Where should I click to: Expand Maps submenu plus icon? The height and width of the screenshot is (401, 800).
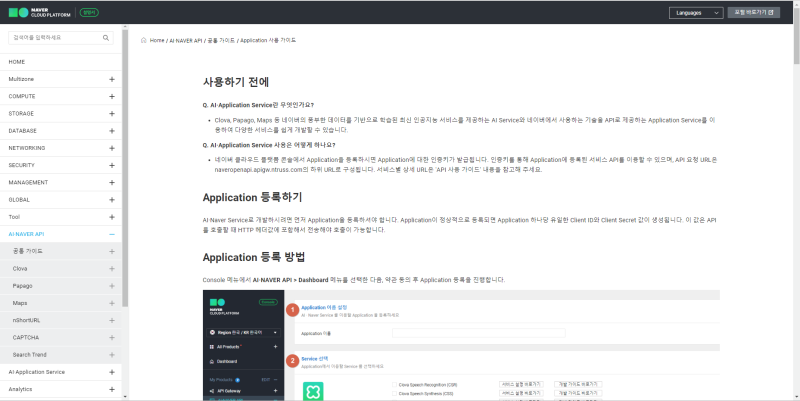point(112,304)
